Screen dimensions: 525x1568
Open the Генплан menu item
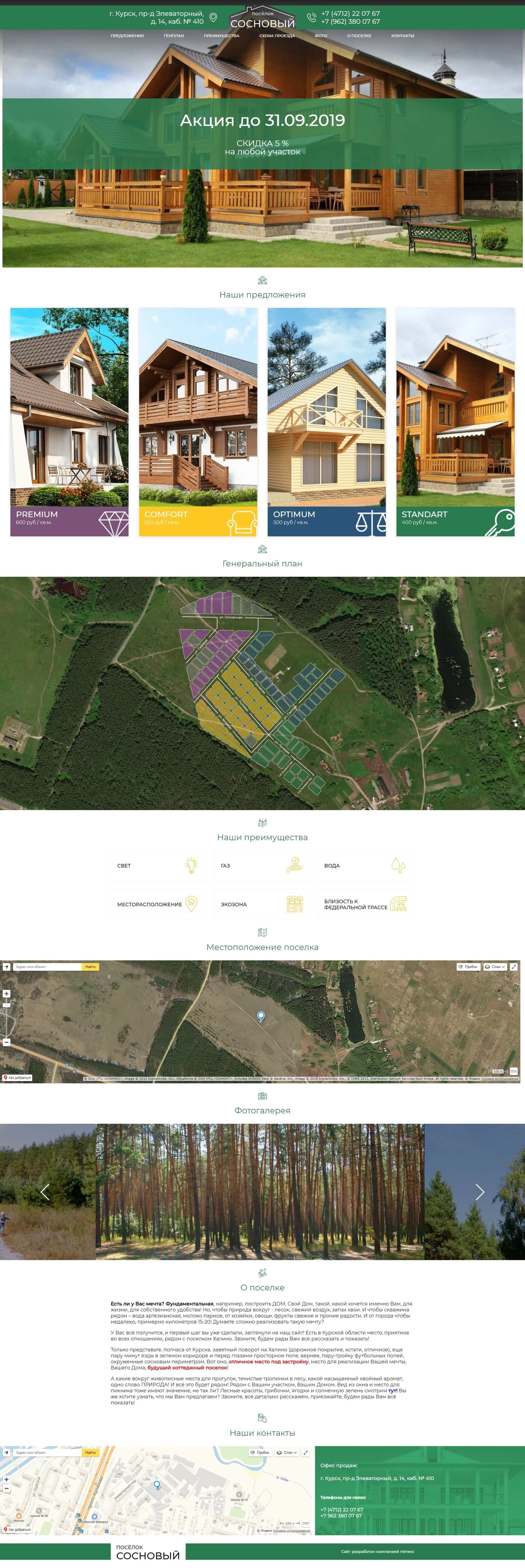[174, 36]
